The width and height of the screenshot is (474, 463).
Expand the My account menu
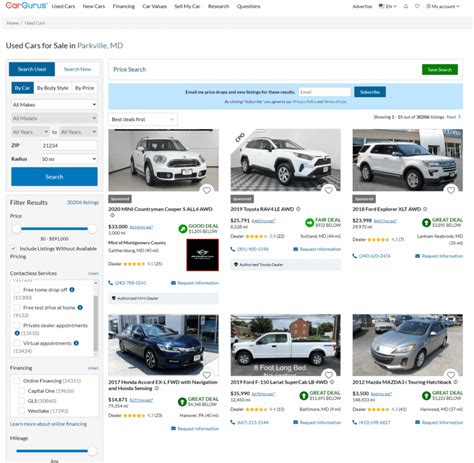(x=443, y=6)
